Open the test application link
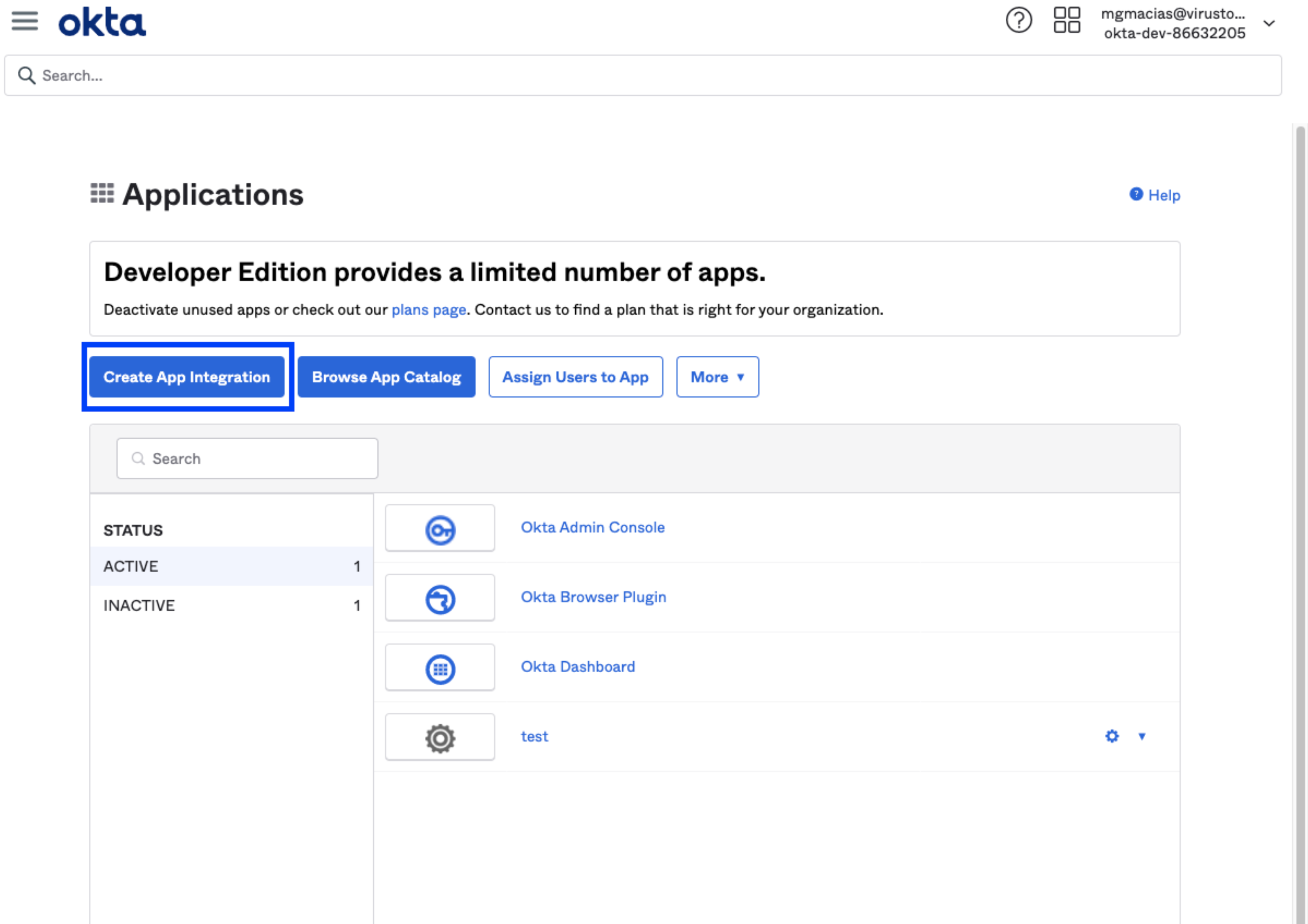Screen dimensions: 1308x924 [x=534, y=737]
